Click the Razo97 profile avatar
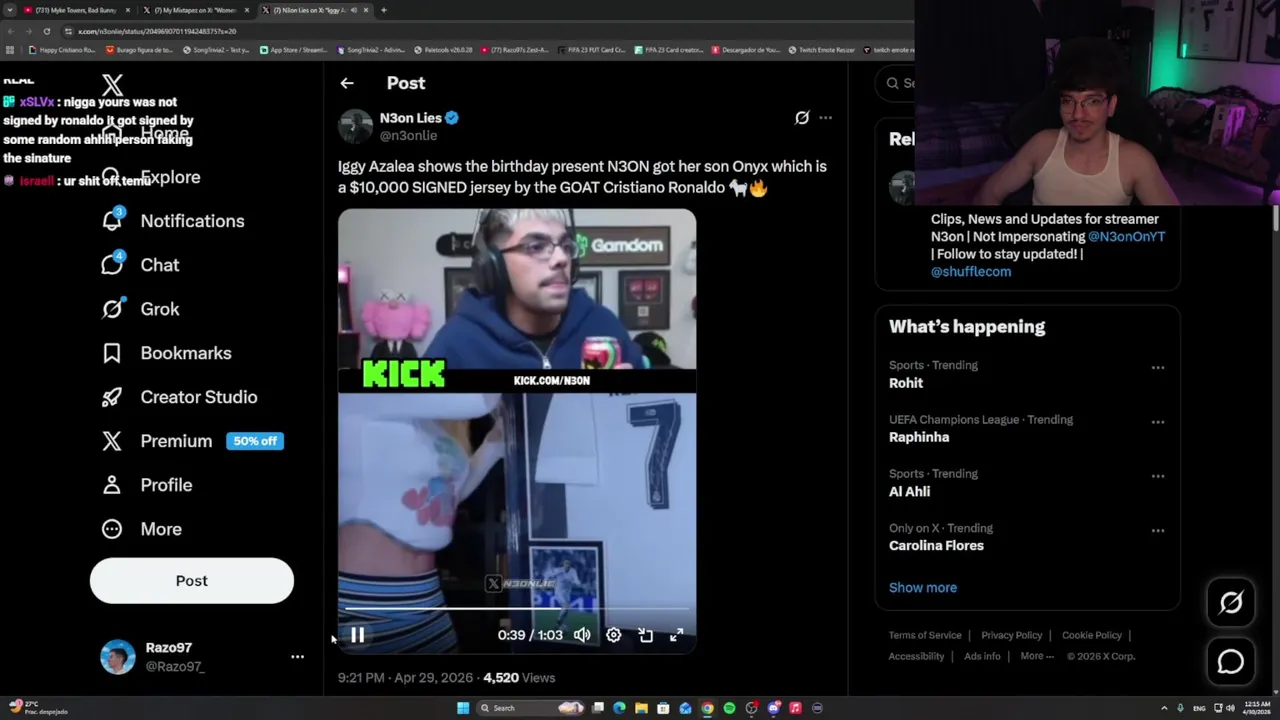Viewport: 1280px width, 720px height. tap(118, 657)
